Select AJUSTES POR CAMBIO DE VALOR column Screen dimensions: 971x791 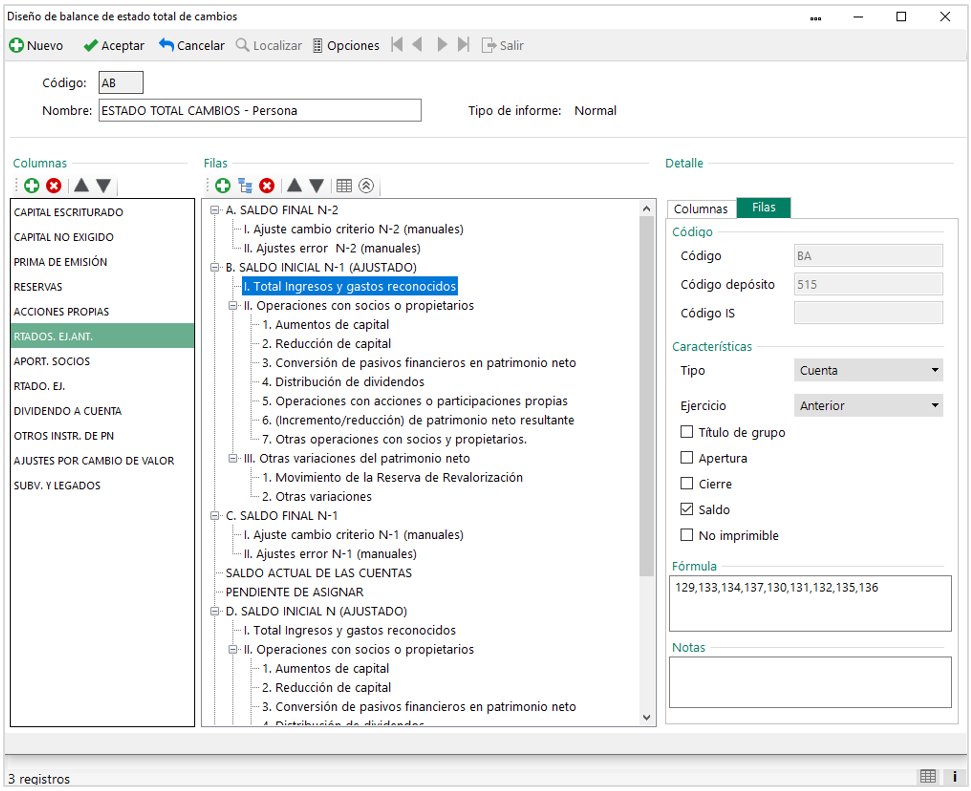pyautogui.click(x=103, y=461)
